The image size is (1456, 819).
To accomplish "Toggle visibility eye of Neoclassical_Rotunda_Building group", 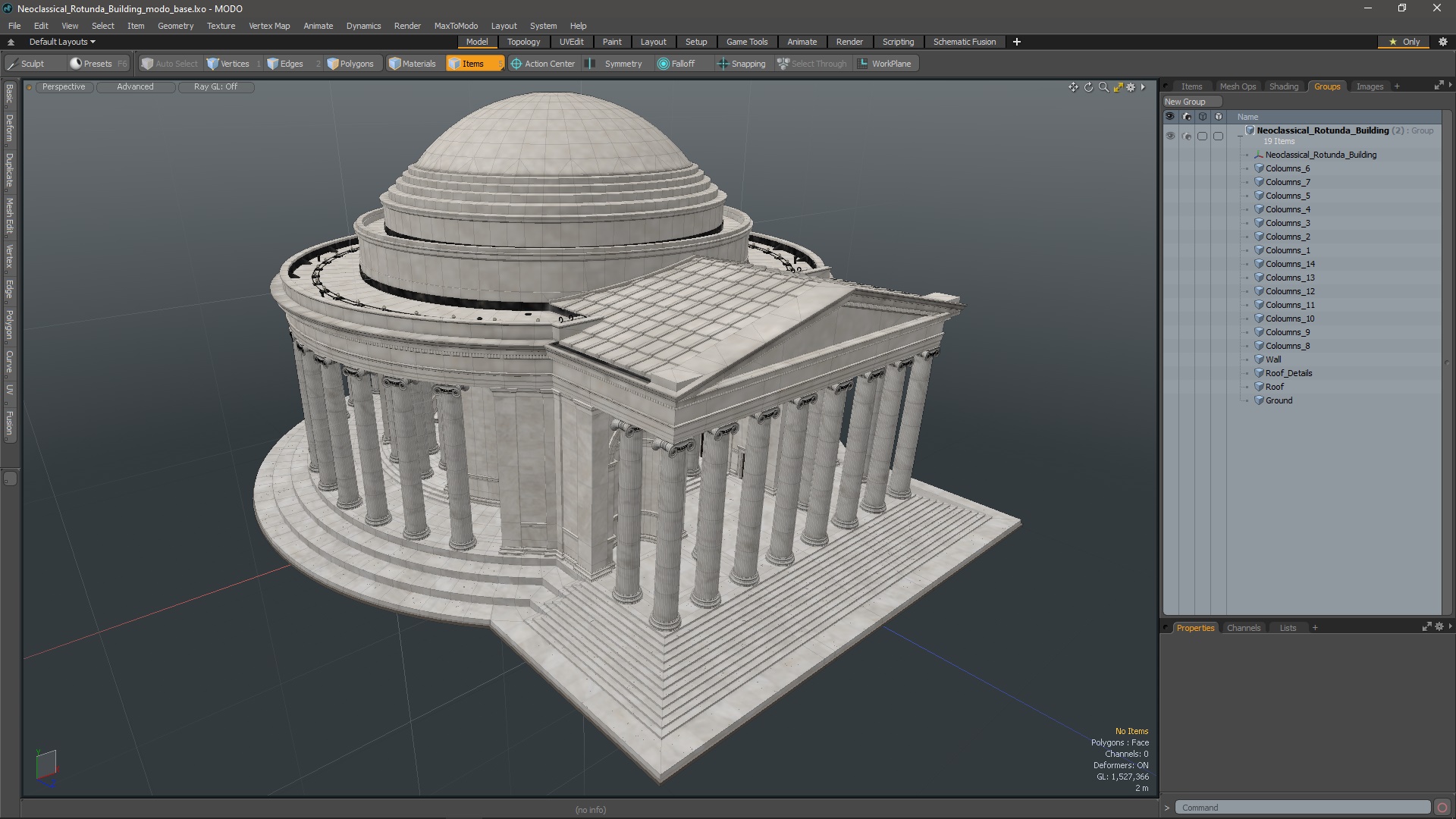I will tap(1170, 136).
